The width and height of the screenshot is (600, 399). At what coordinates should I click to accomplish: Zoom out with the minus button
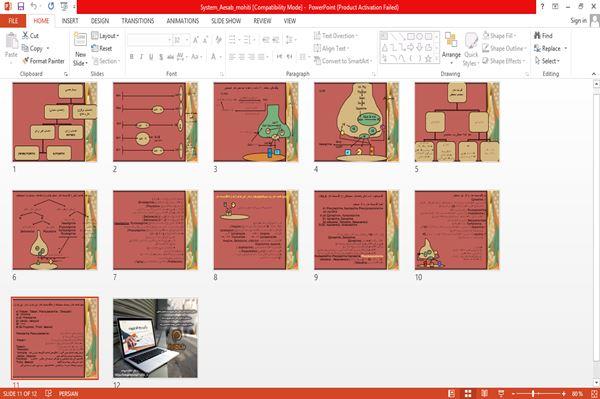[514, 393]
